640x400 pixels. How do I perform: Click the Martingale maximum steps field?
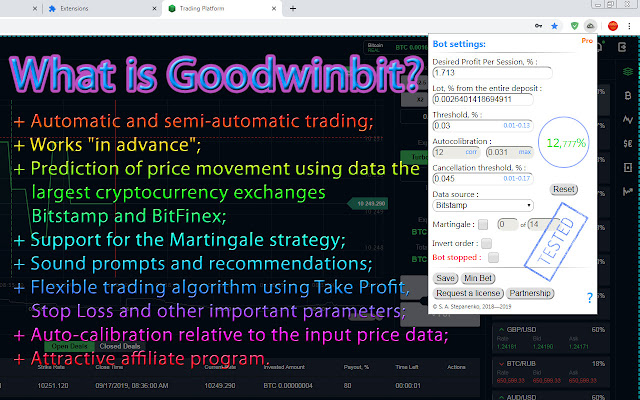coord(544,224)
